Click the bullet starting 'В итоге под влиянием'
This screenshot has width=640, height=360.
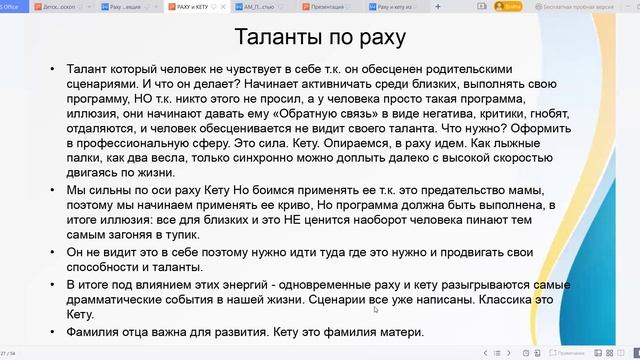tap(318, 300)
